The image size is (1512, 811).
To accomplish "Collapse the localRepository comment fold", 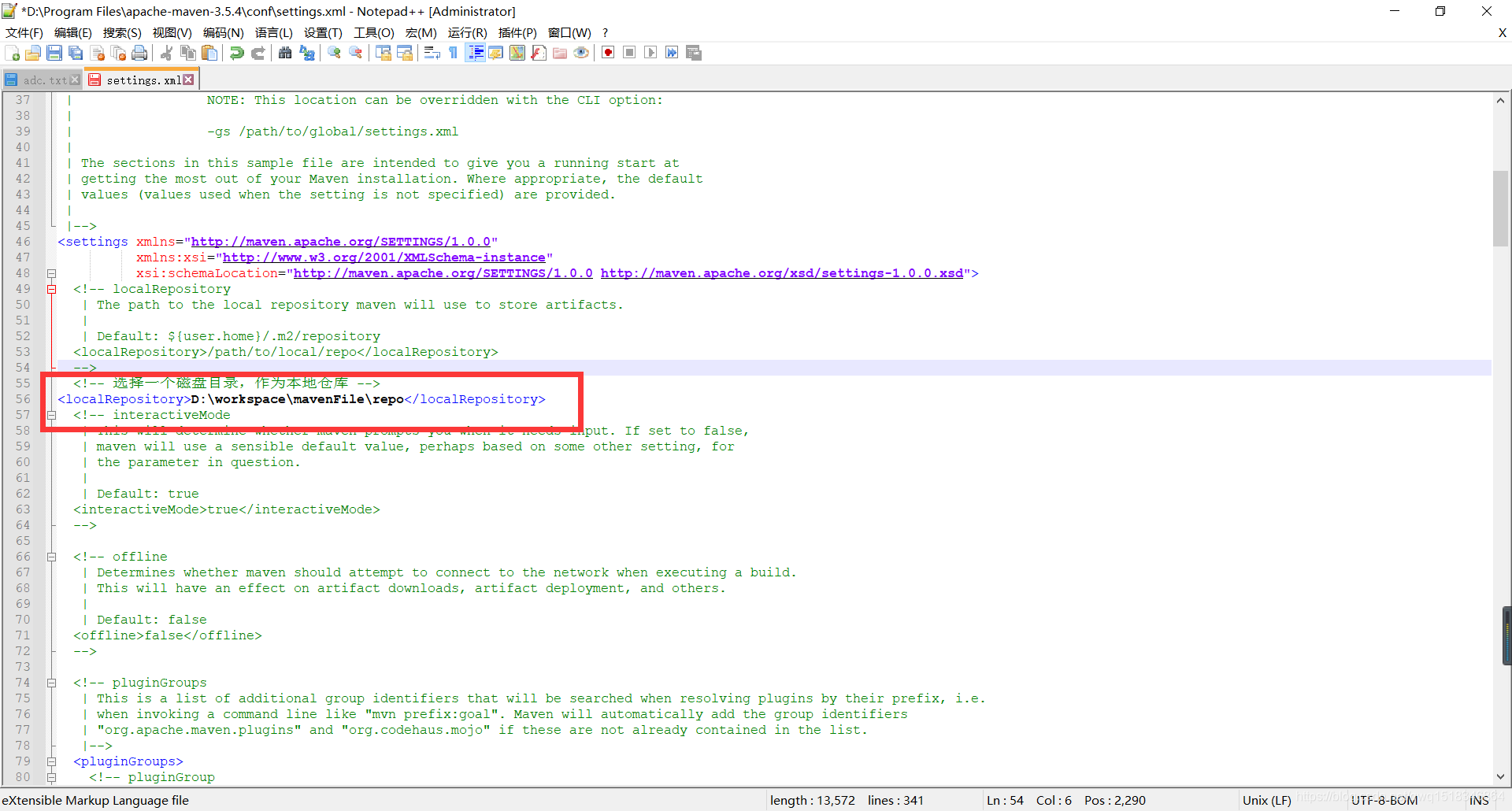I will pos(52,289).
